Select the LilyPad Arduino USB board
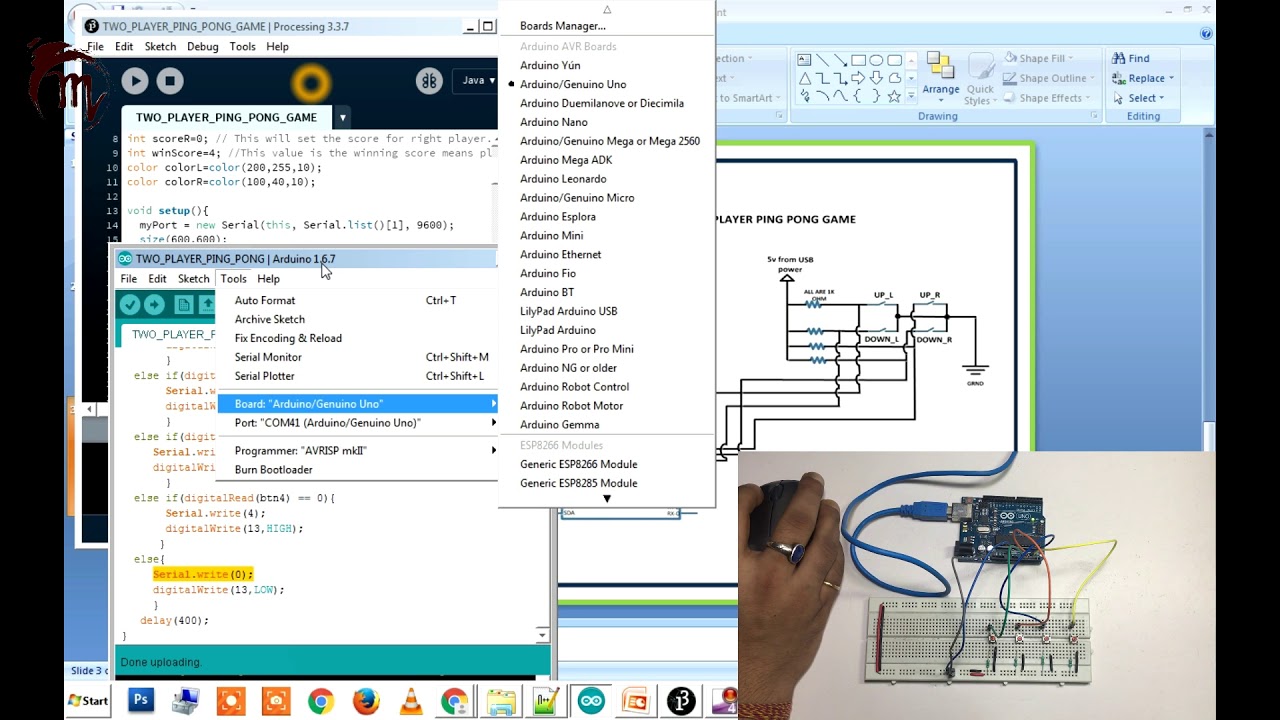Screen dimensions: 1280x720 coord(607,311)
